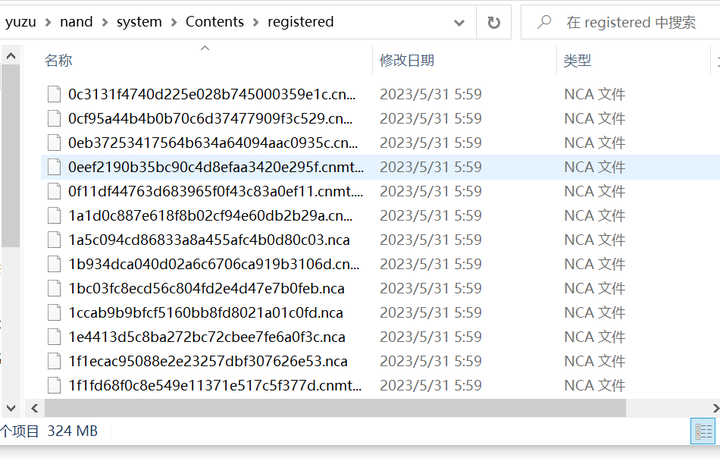Sort by the 修改日期 column header
Screen dimensions: 720x461
pyautogui.click(x=407, y=60)
